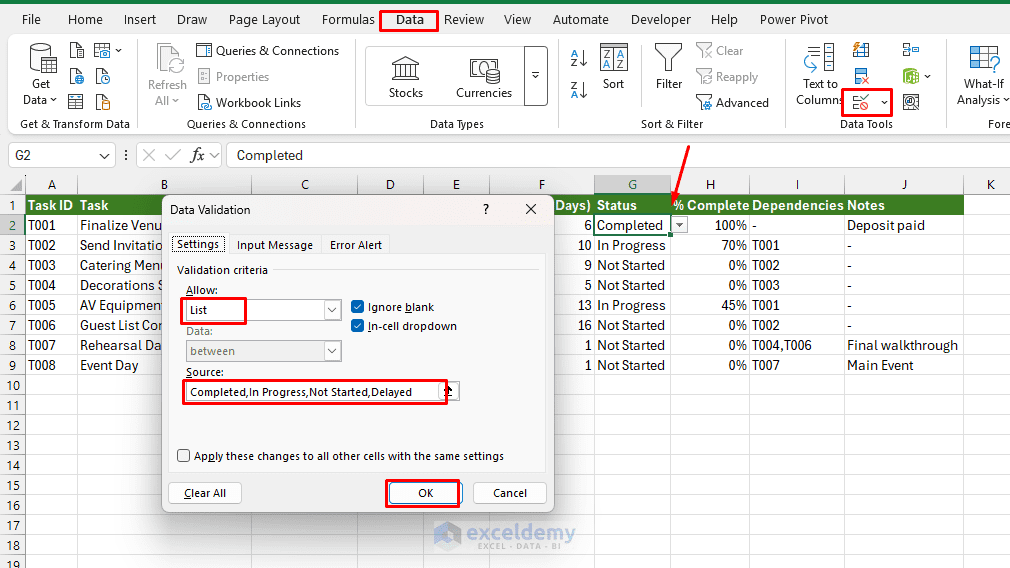Click the Flash Fill icon
1010x568 pixels.
click(861, 50)
